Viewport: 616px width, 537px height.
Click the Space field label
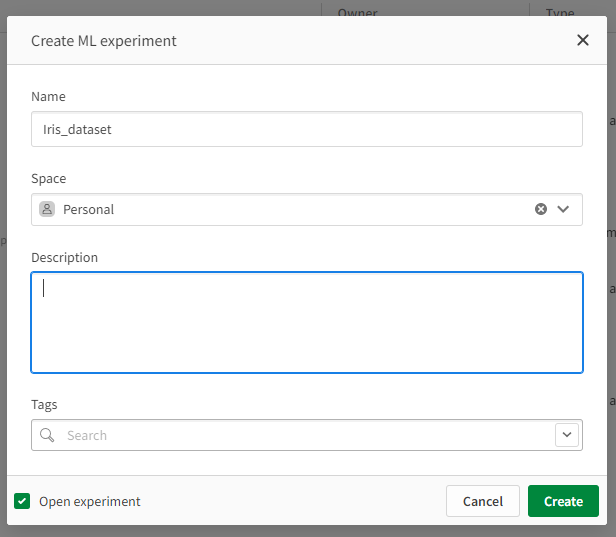point(49,178)
